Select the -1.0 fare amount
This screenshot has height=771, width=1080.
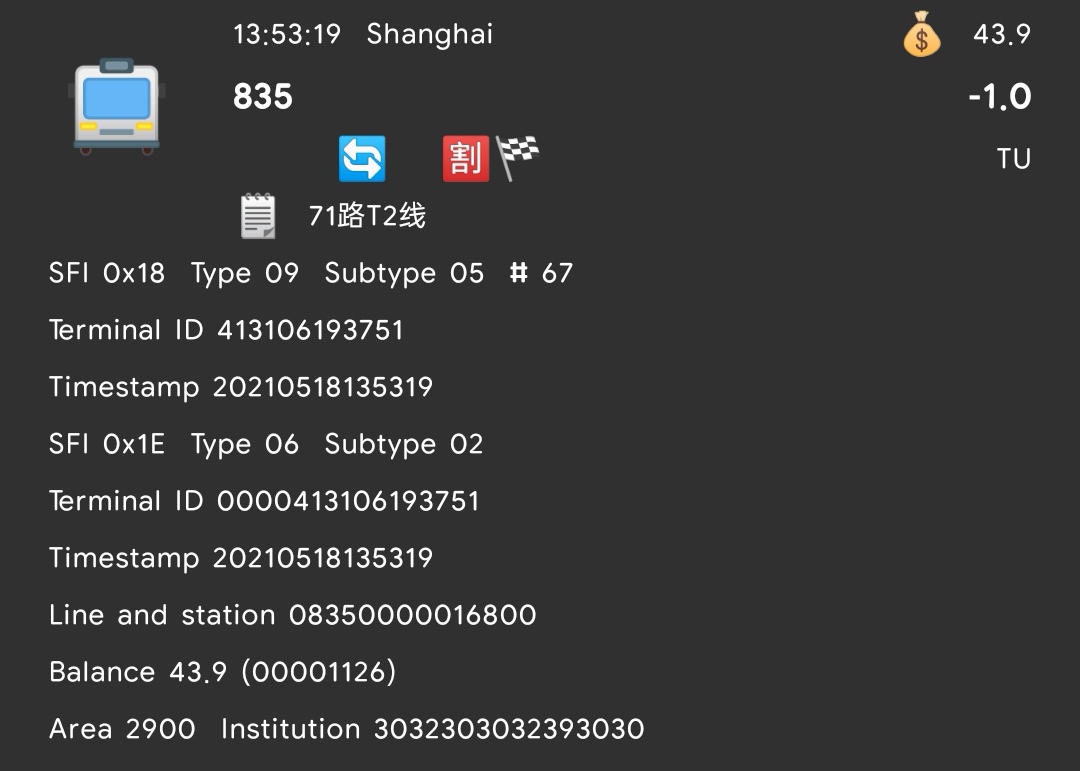coord(999,97)
